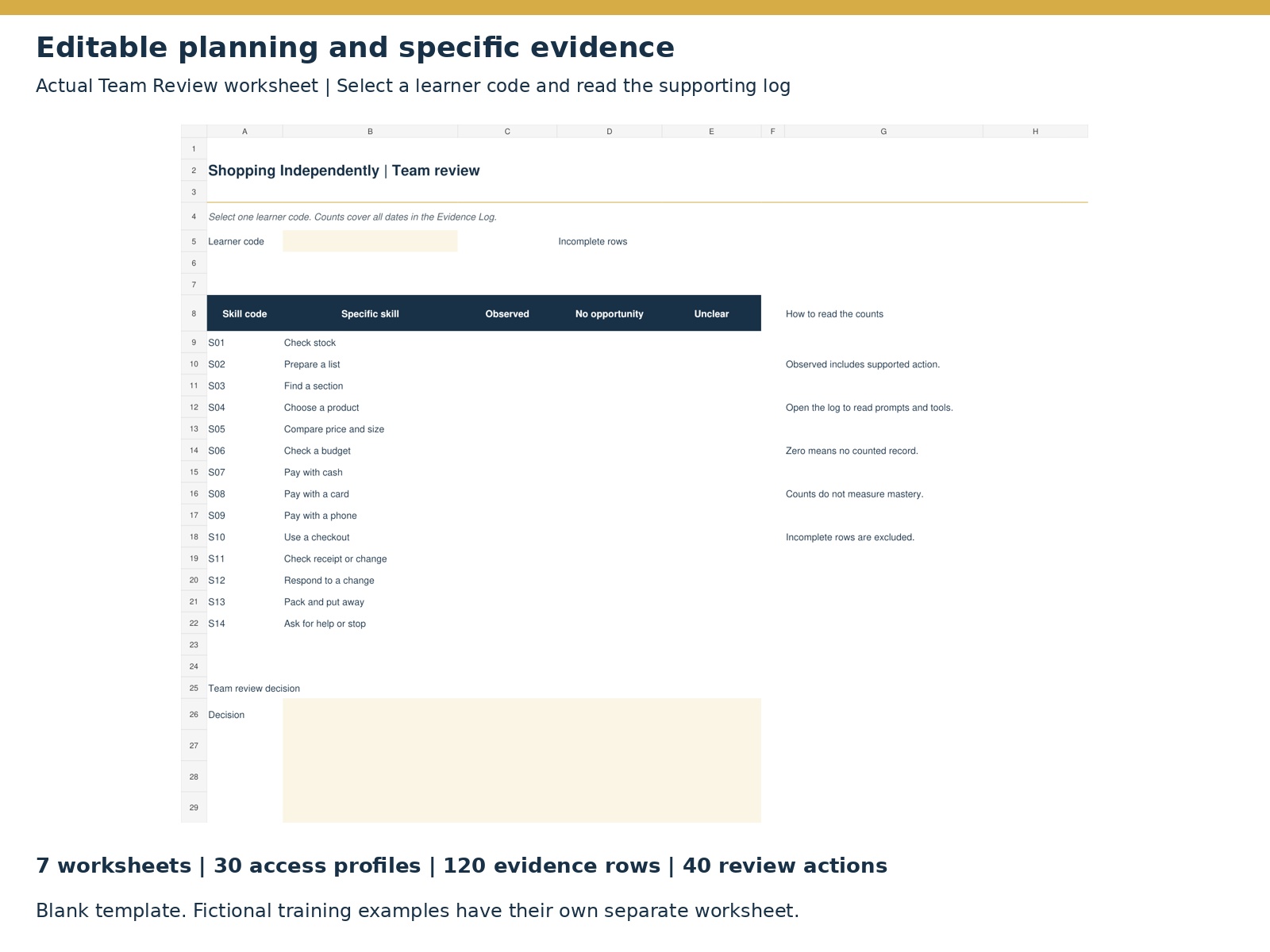Viewport: 1270px width, 952px height.
Task: Select column H header
Action: pos(1035,132)
